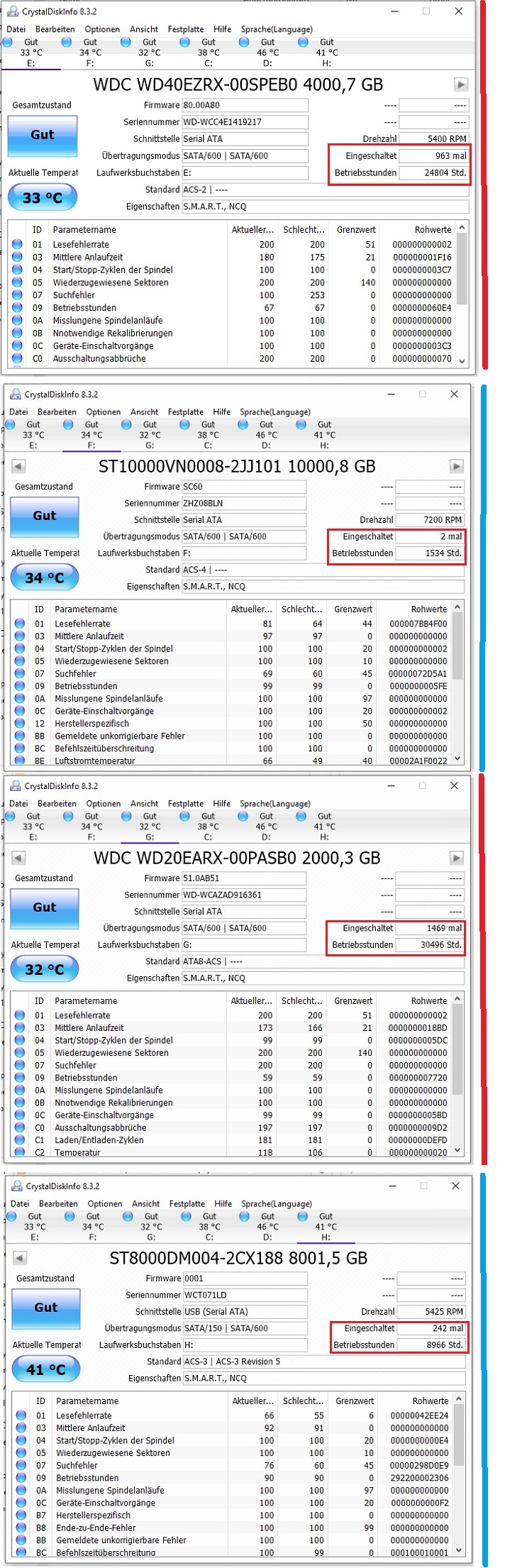
Task: Click Schnittstelle field USB (Serial ATA)
Action: [x=245, y=1312]
